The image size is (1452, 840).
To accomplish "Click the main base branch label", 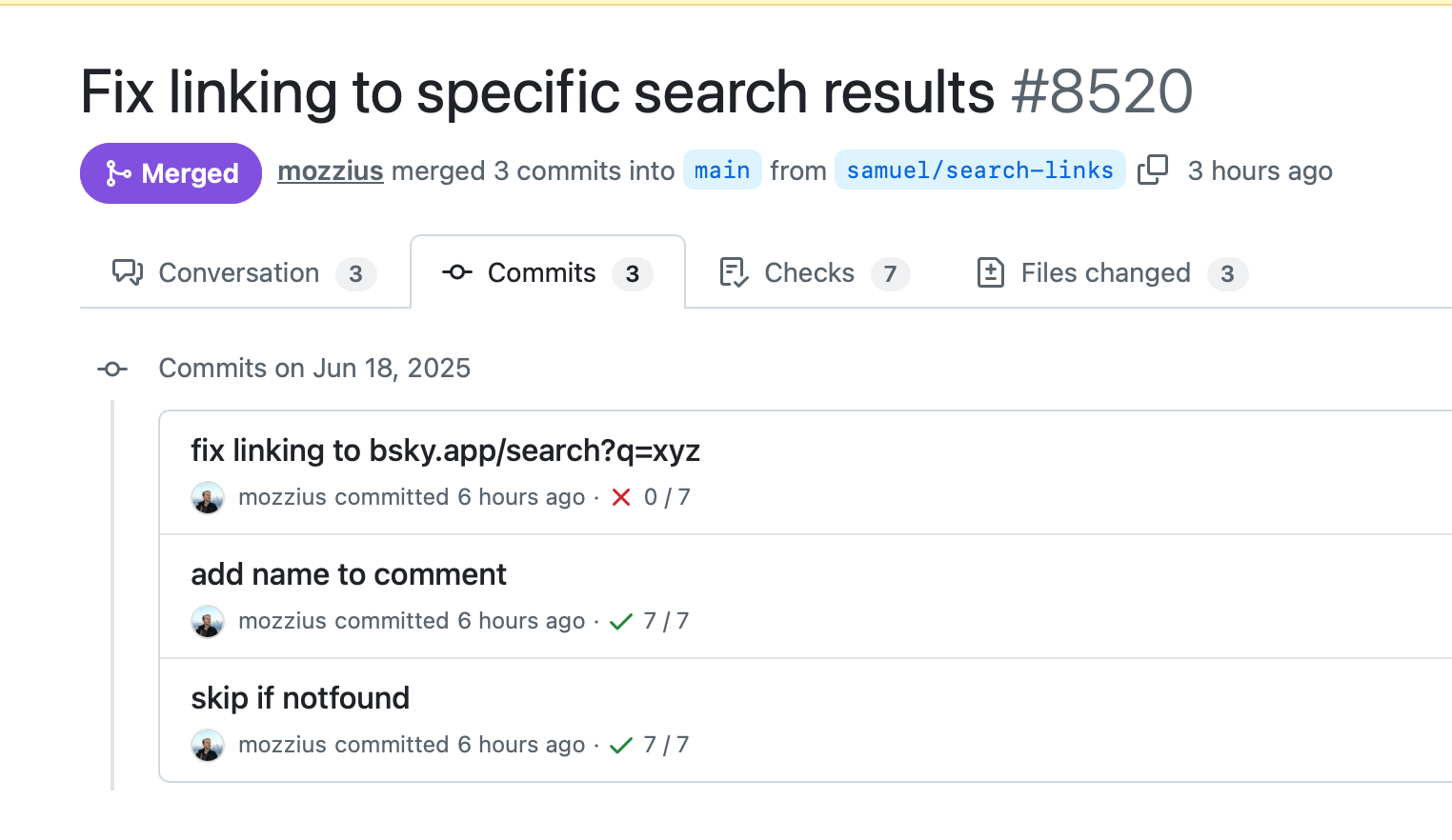I will [x=722, y=170].
